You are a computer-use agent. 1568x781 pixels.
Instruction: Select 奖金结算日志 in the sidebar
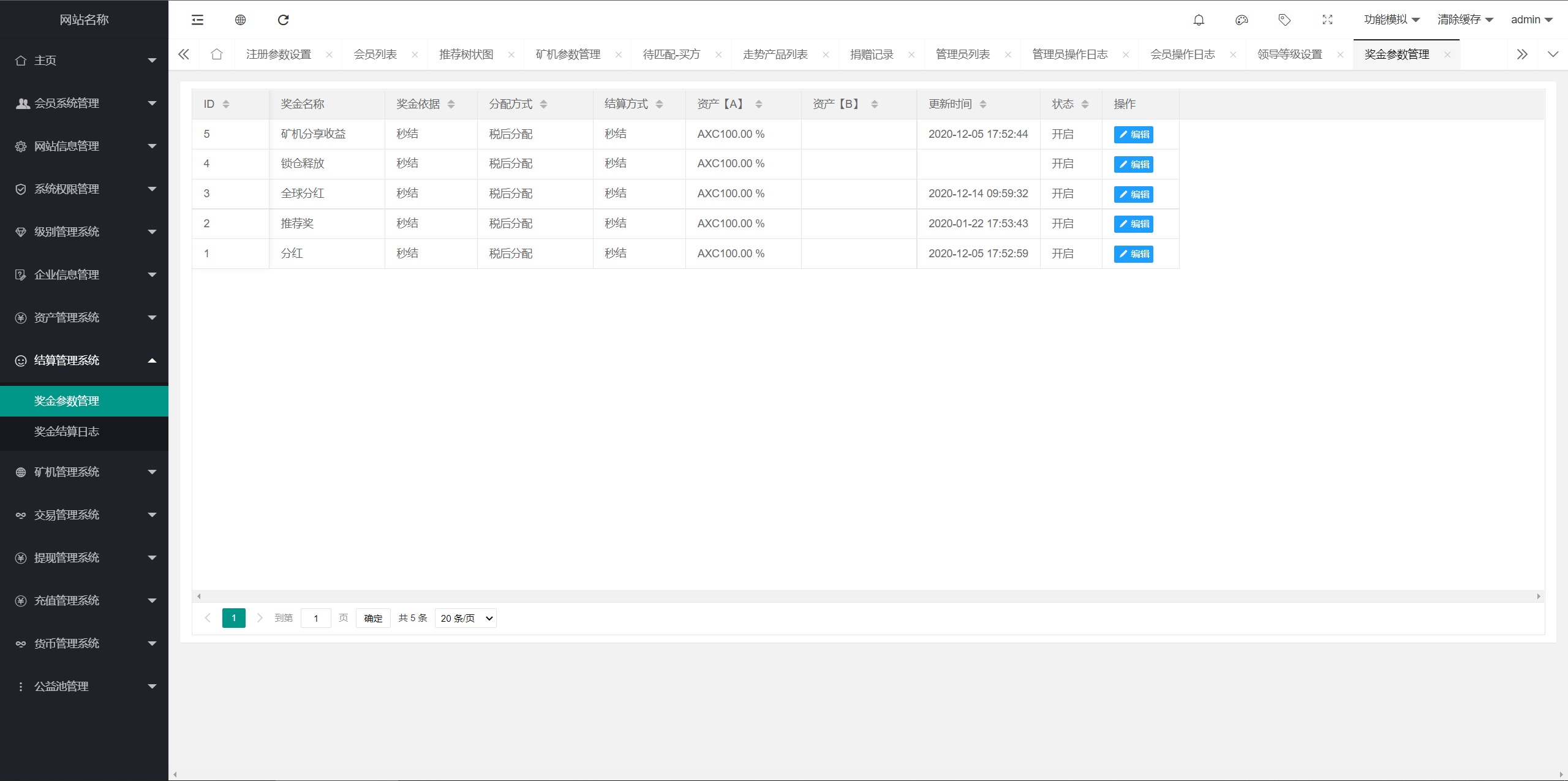click(x=66, y=431)
